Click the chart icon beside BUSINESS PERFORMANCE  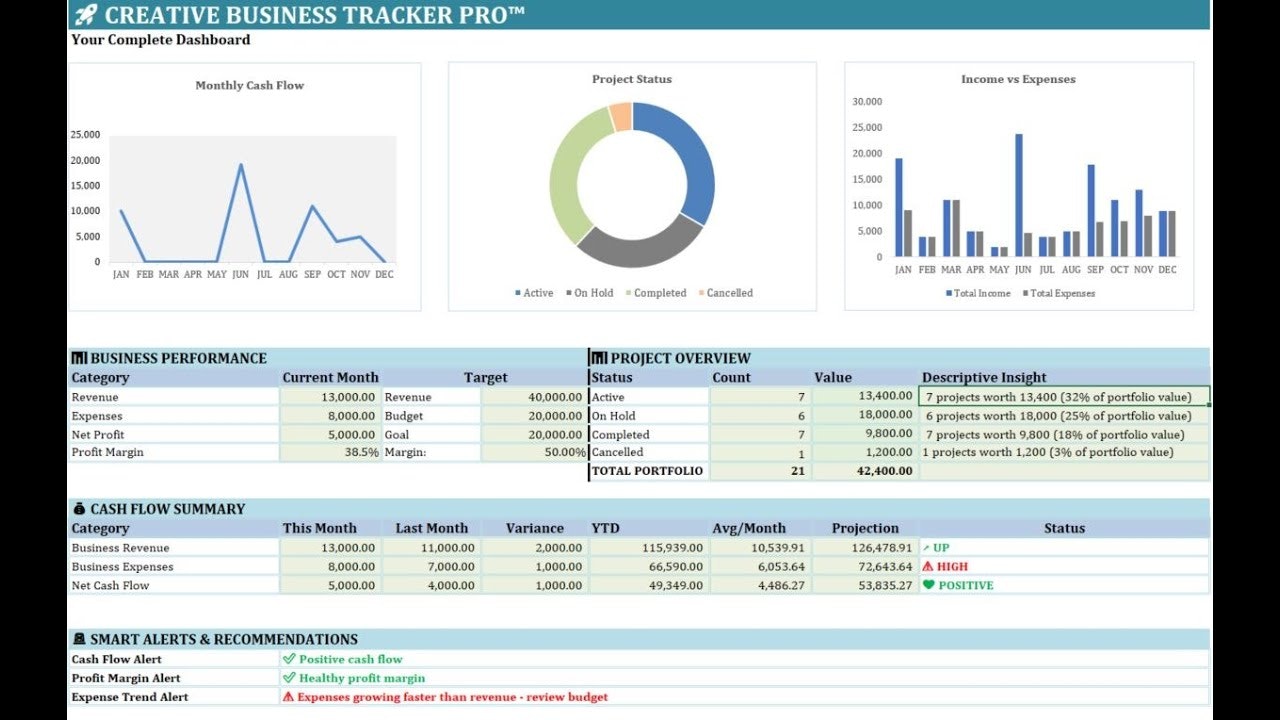click(x=80, y=357)
